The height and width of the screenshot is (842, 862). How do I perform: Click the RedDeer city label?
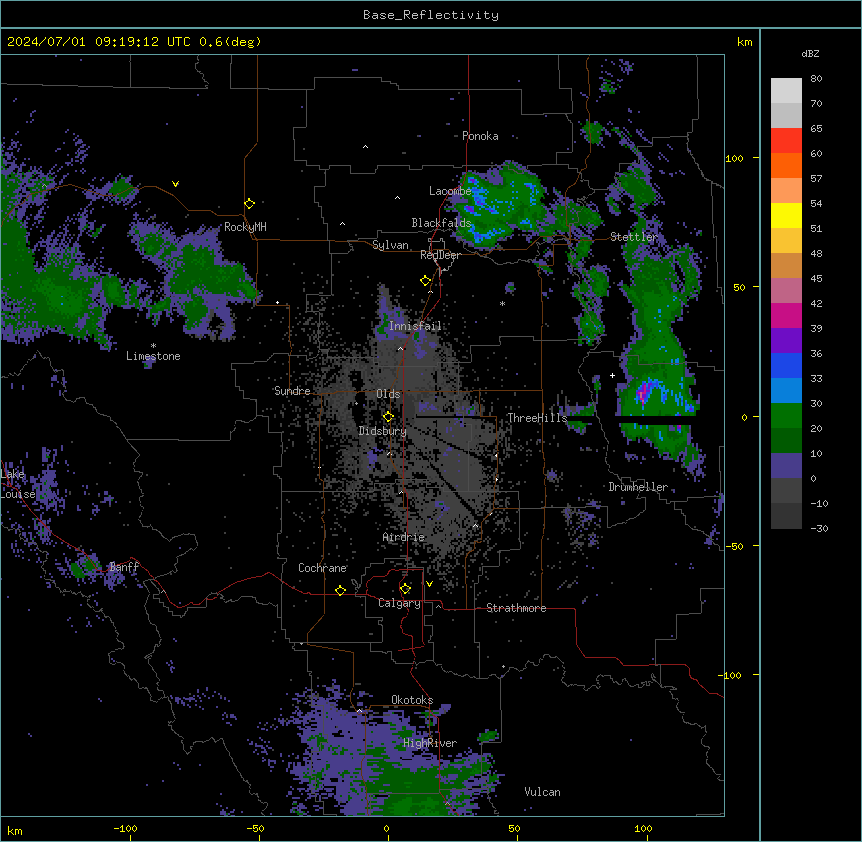click(440, 255)
